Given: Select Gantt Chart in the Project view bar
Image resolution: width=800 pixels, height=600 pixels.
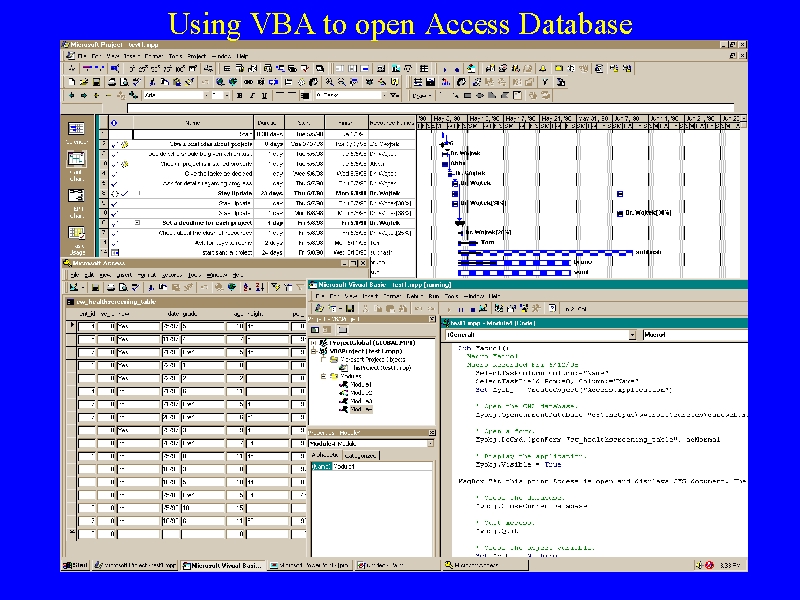Looking at the screenshot, I should (x=77, y=166).
